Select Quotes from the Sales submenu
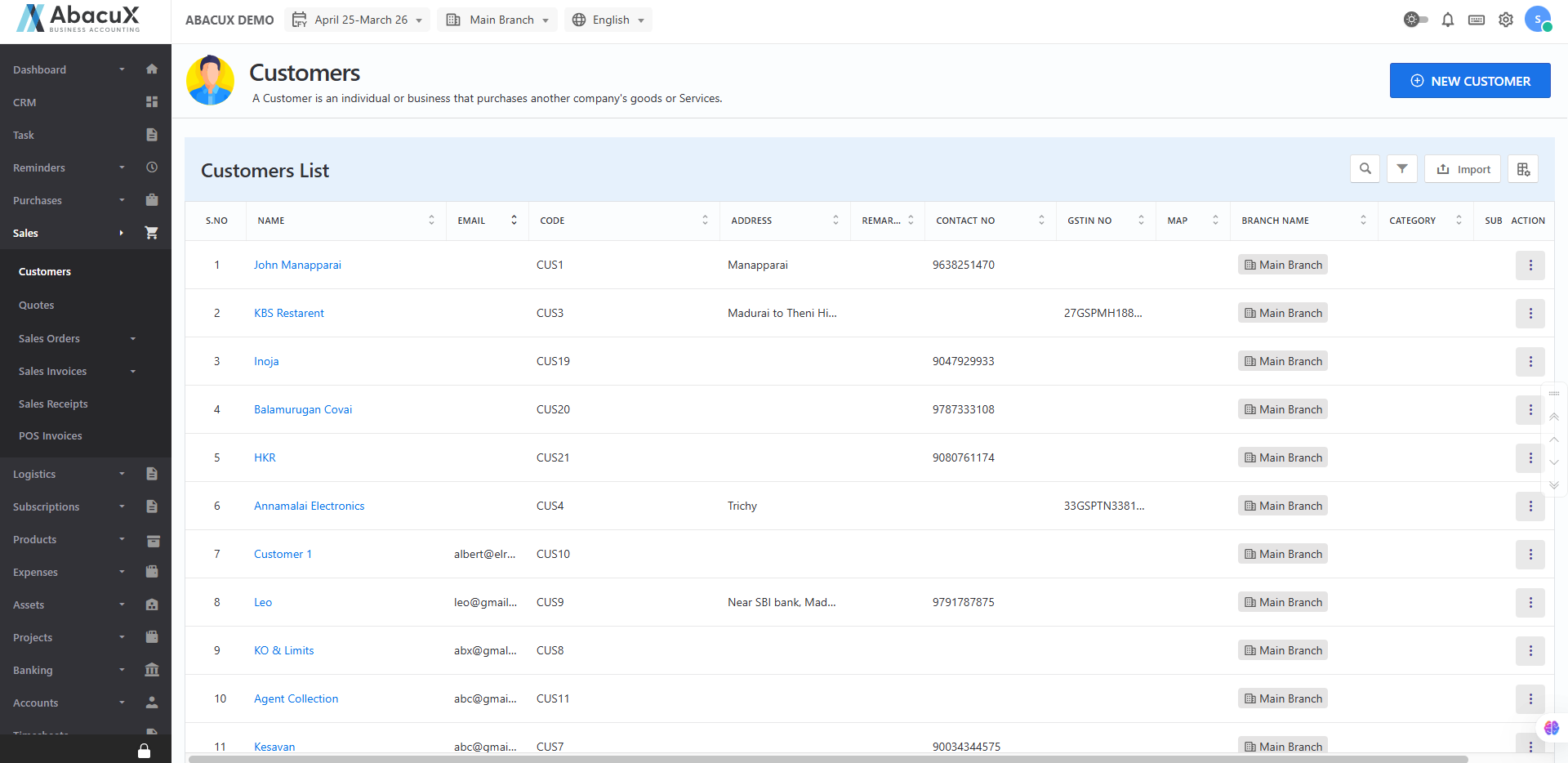 (x=37, y=305)
